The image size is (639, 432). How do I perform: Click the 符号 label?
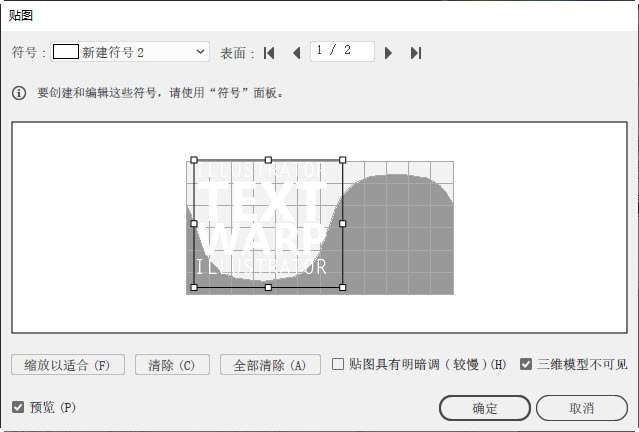click(x=28, y=52)
